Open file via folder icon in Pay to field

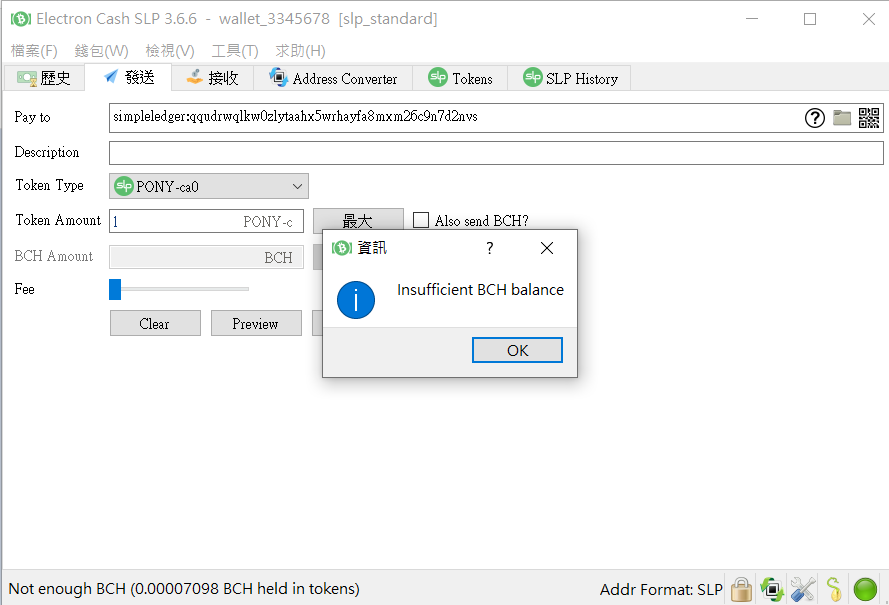click(x=842, y=118)
